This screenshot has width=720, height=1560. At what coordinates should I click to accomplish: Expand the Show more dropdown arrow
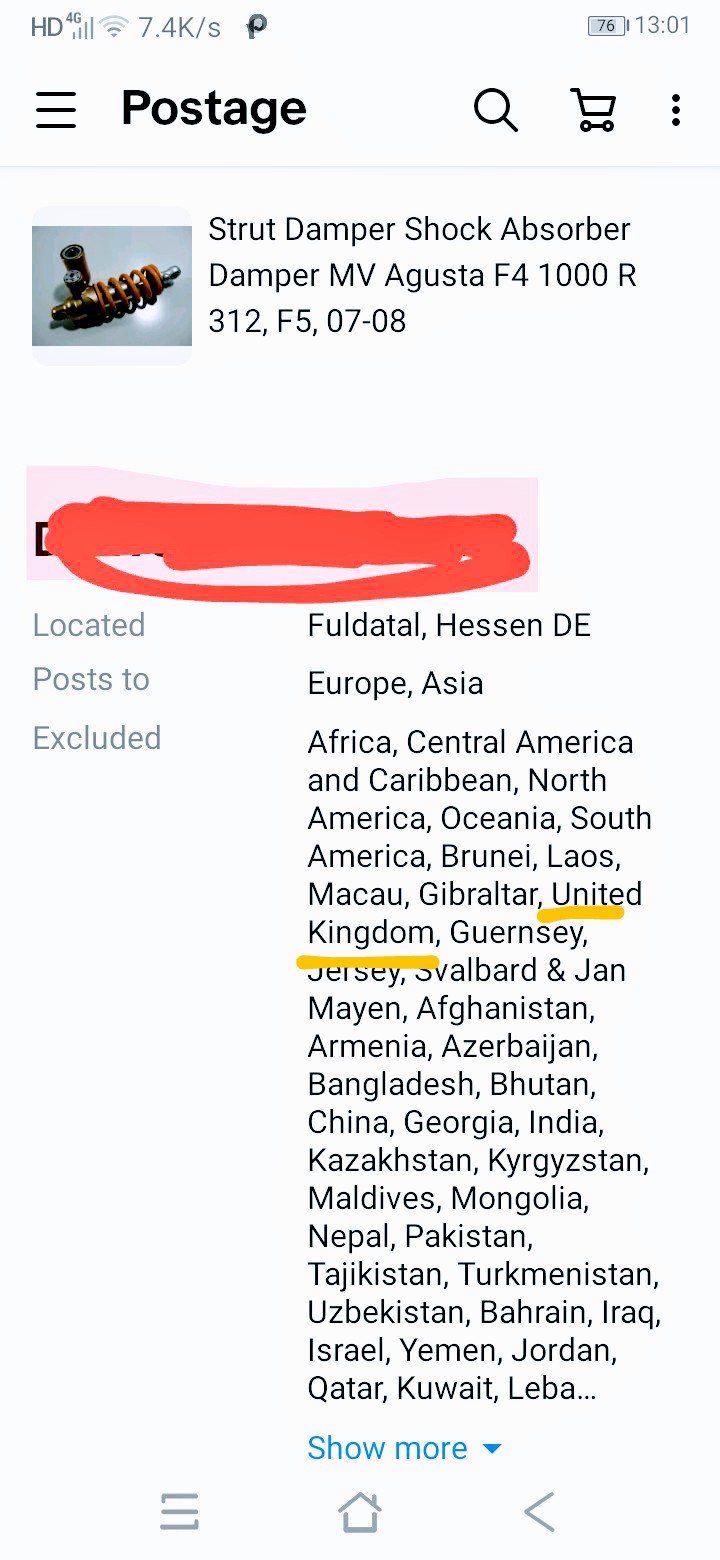tap(492, 1448)
